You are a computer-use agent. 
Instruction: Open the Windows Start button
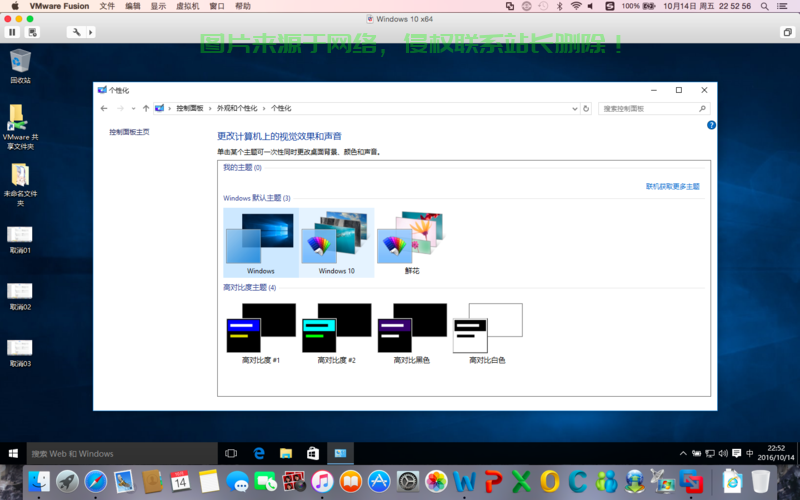13,453
